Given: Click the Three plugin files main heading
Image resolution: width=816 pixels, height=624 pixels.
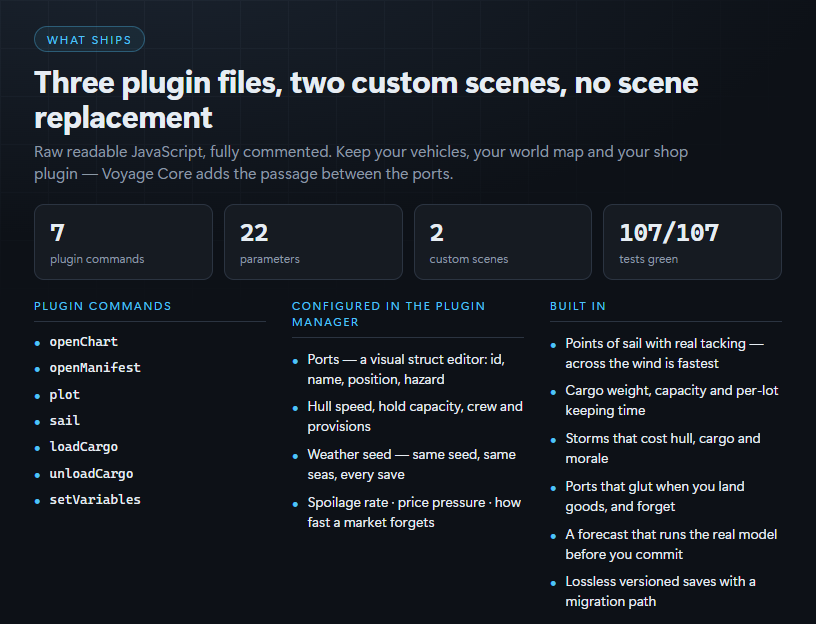Looking at the screenshot, I should pyautogui.click(x=366, y=100).
